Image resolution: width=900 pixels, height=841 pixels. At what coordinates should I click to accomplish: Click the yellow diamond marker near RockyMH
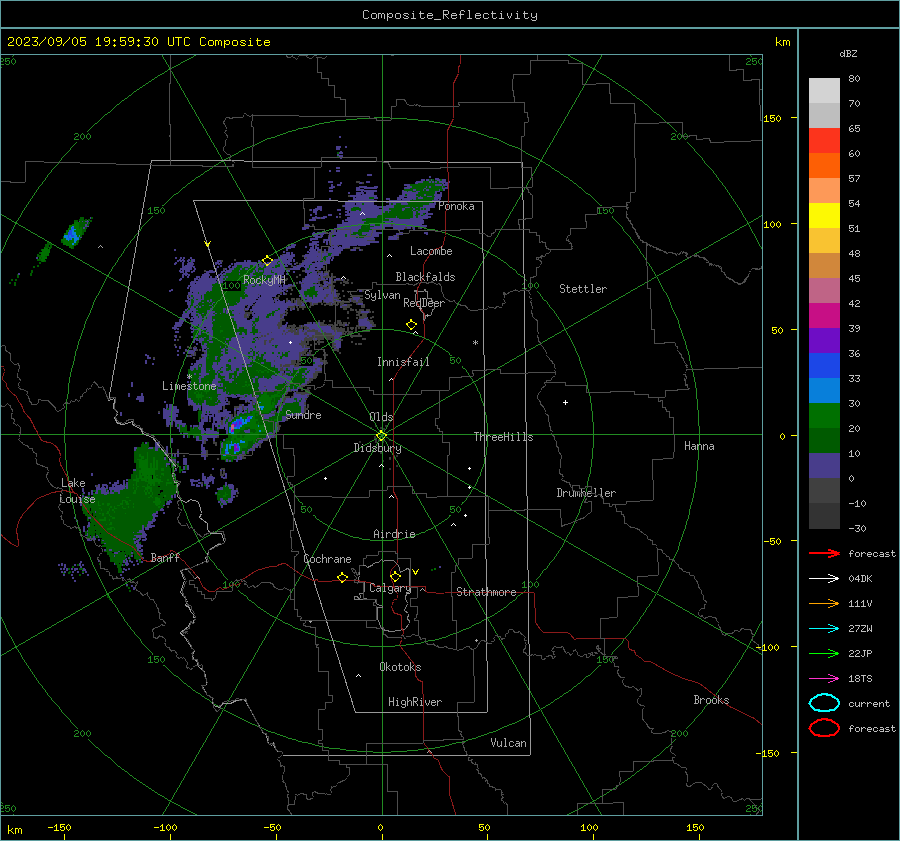267,261
